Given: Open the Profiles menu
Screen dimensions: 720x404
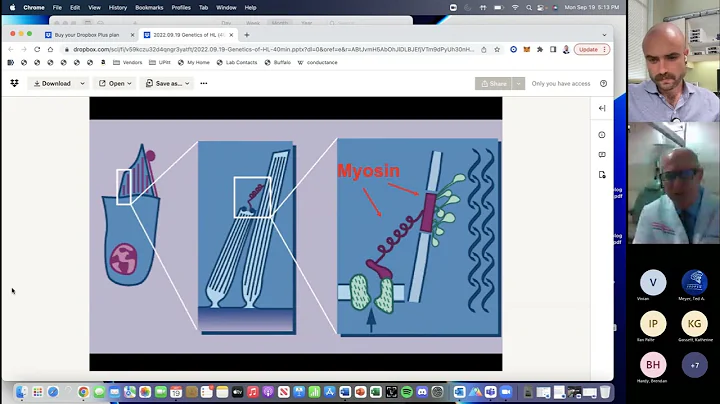Looking at the screenshot, I should click(x=181, y=7).
